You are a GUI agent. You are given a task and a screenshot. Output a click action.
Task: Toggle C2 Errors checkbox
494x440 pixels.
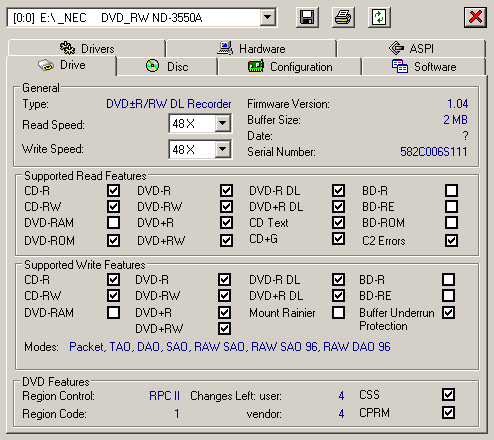451,240
